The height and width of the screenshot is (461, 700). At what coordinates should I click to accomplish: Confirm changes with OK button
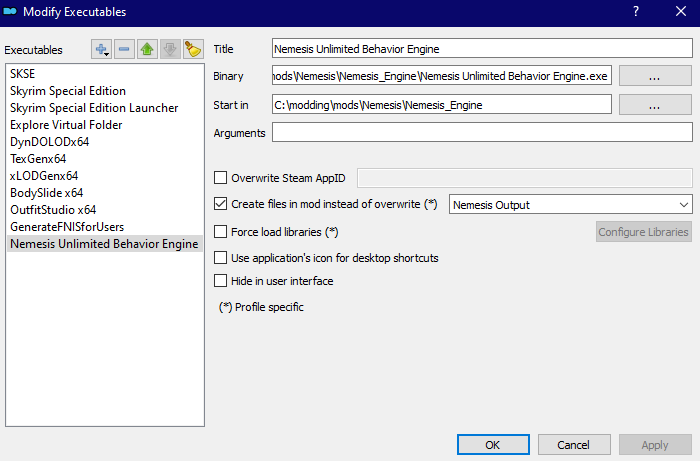493,445
